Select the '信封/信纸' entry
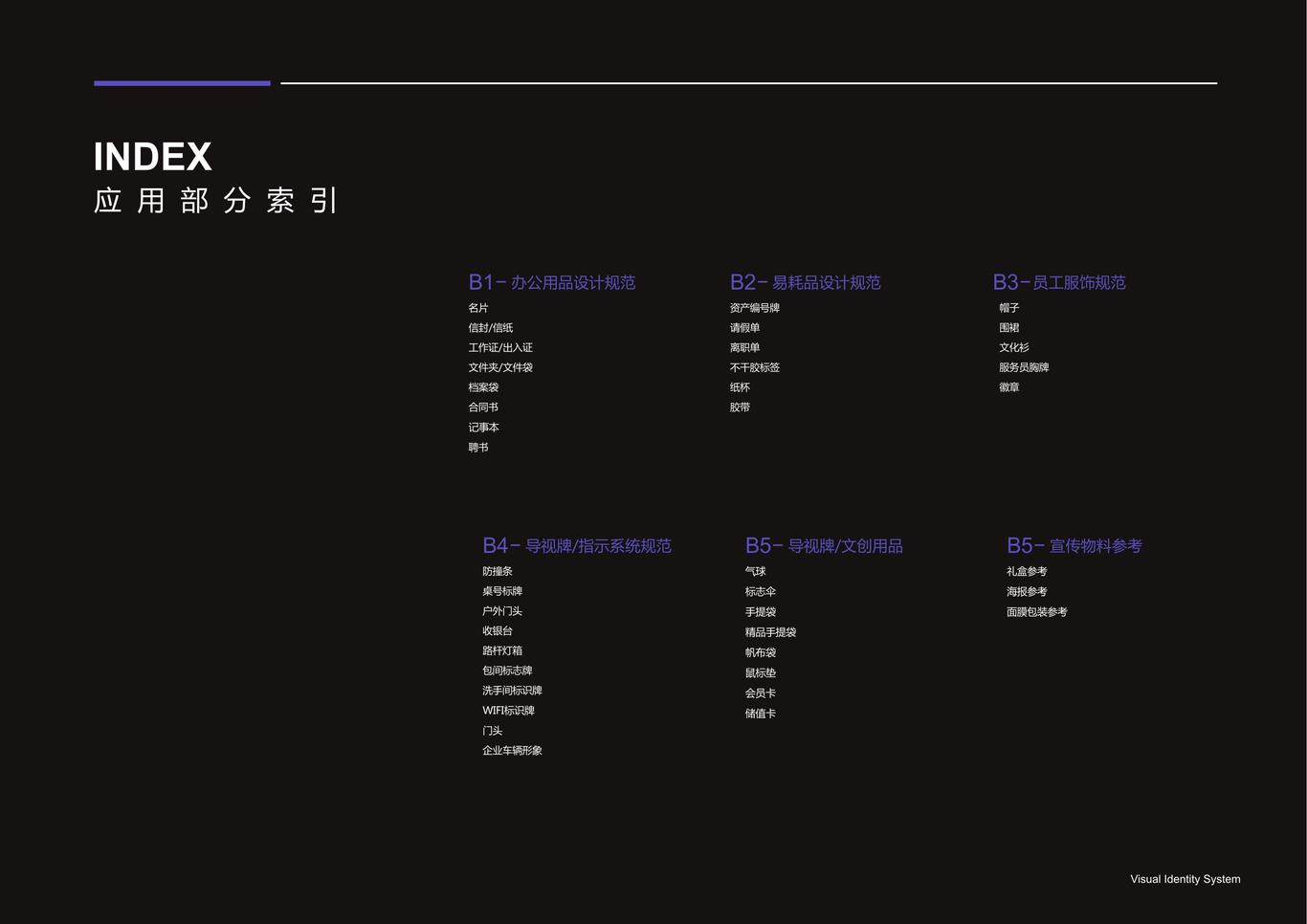Viewport: 1307px width, 924px height. [491, 328]
